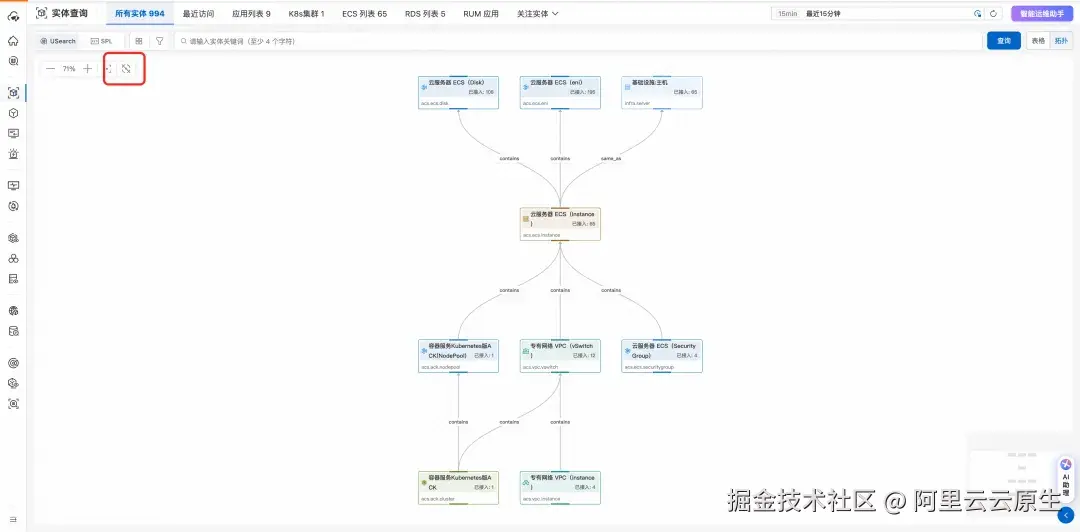Click the acs.ecs.disk identifier text

tap(435, 103)
